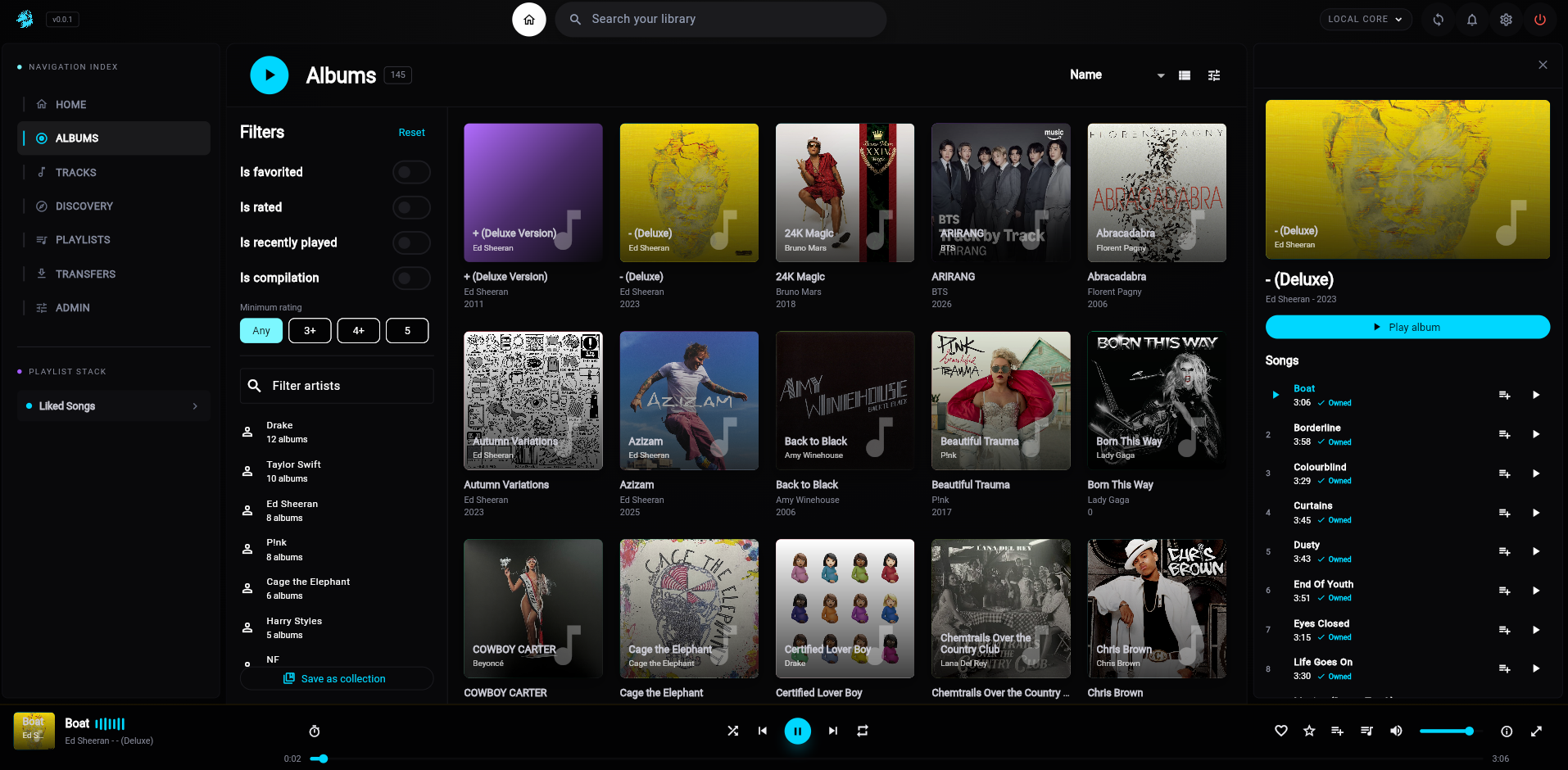The width and height of the screenshot is (1568, 770).
Task: Click the red power logout icon
Action: (1540, 20)
